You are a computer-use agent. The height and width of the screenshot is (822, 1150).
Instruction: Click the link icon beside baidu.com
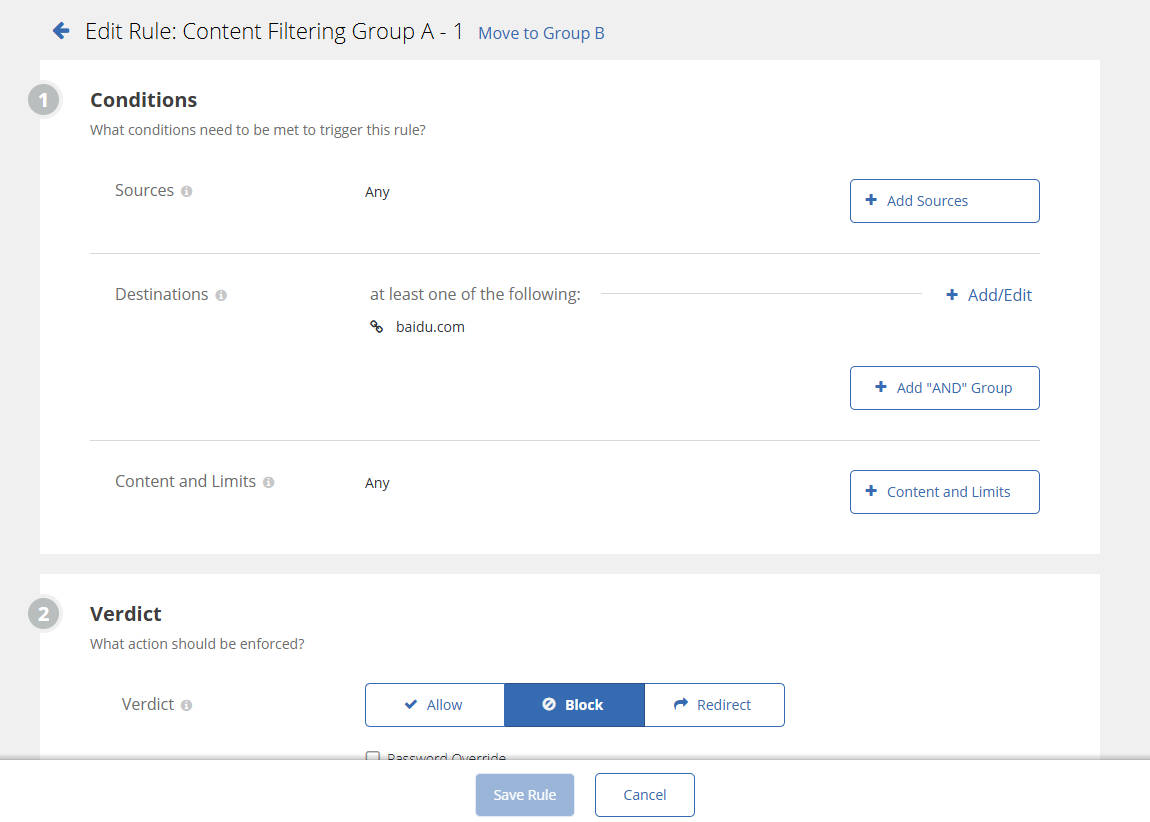376,326
